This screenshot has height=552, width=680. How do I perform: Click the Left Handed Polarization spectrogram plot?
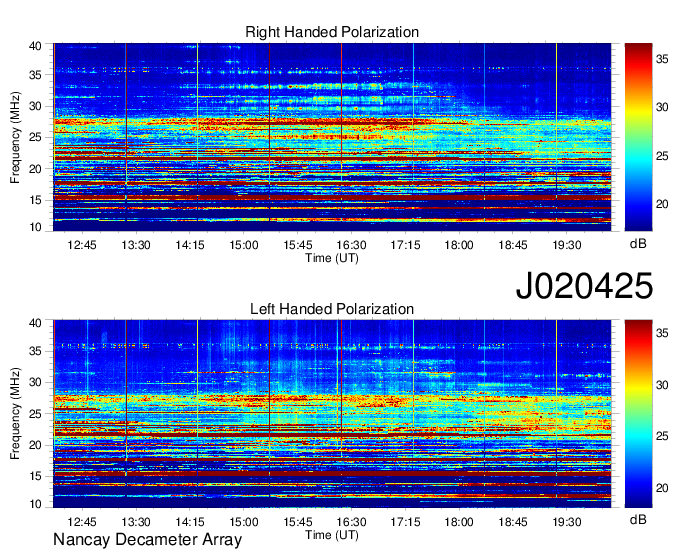pos(332,414)
